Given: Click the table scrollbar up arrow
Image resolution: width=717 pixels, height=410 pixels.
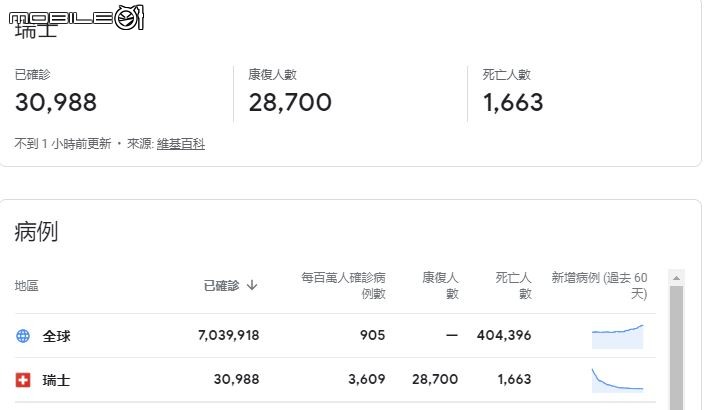Looking at the screenshot, I should [676, 277].
